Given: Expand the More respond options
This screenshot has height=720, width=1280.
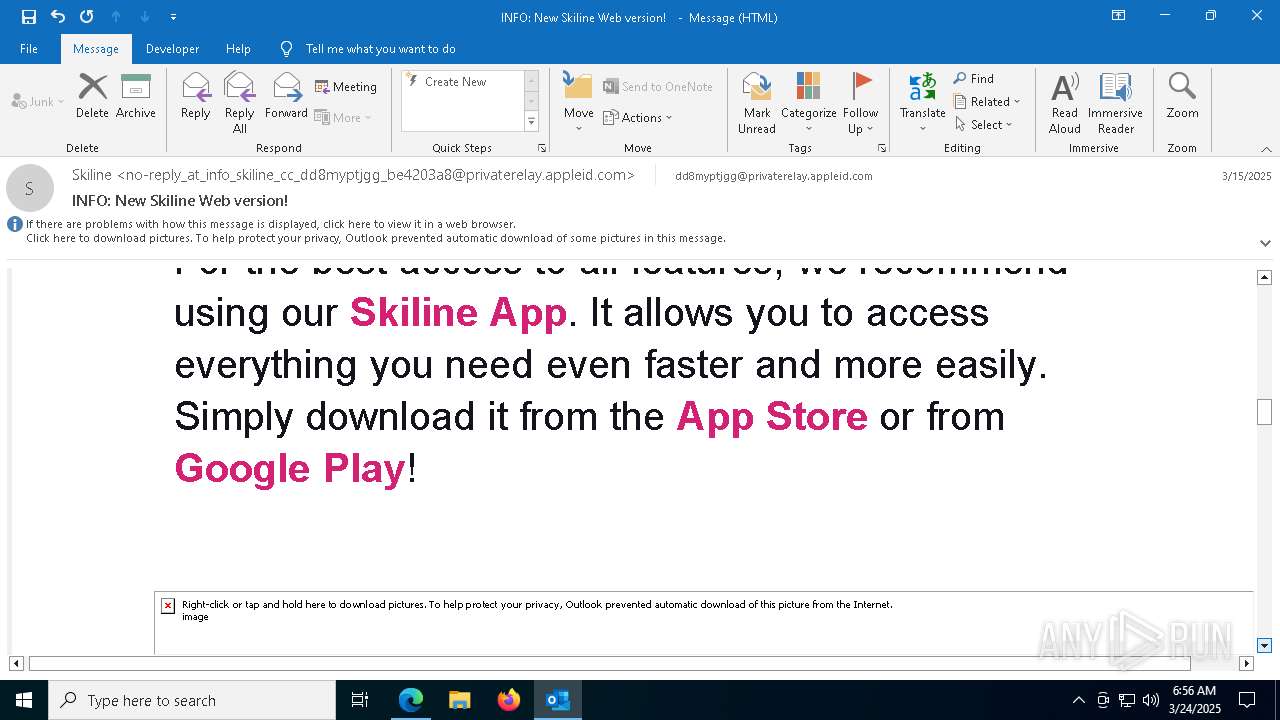Looking at the screenshot, I should pyautogui.click(x=343, y=117).
